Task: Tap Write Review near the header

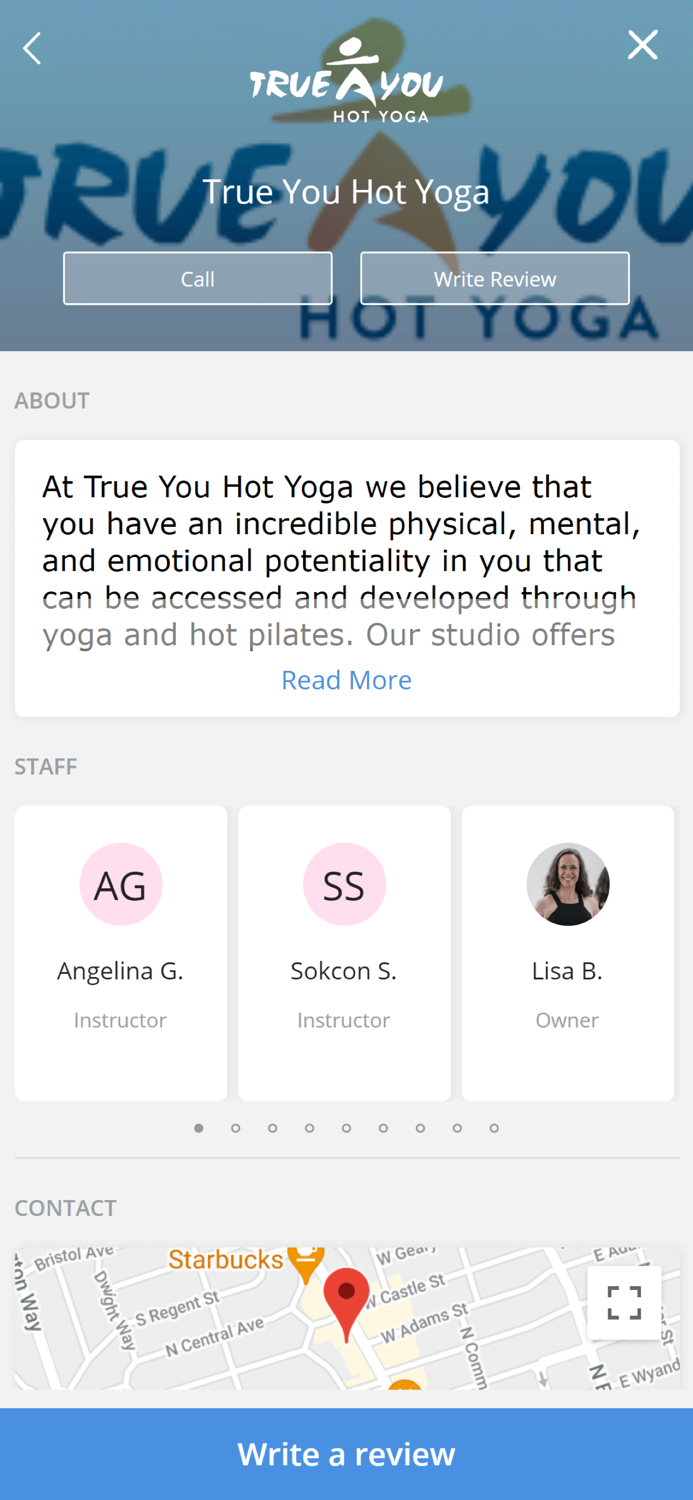Action: click(494, 278)
